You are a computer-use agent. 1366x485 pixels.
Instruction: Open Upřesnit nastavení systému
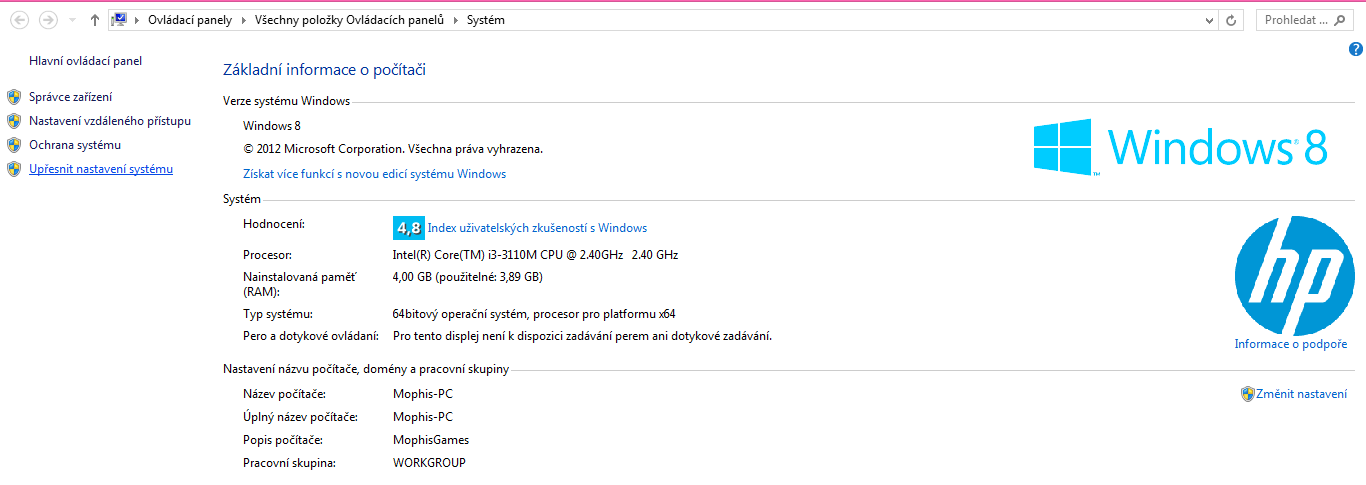[x=101, y=169]
